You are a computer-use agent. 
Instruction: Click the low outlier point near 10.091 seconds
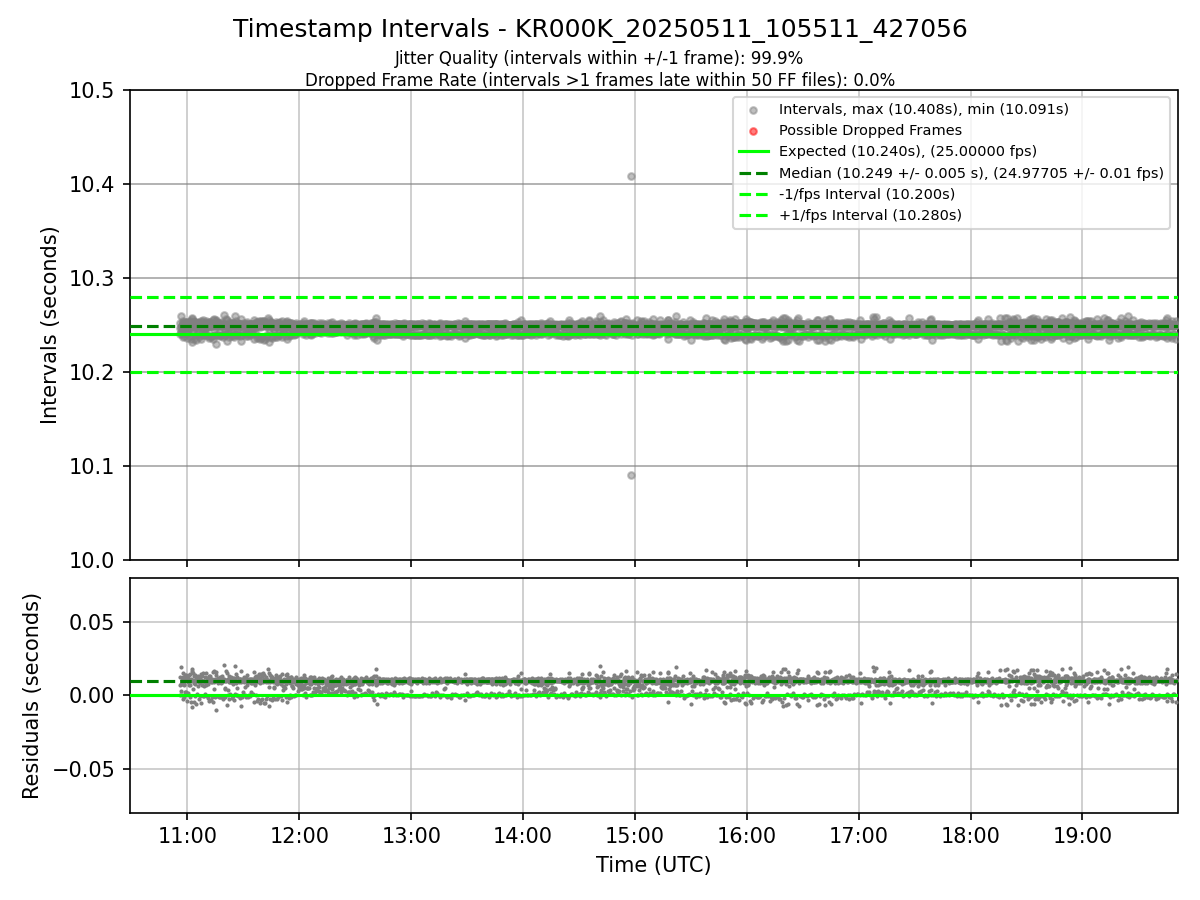coord(631,475)
